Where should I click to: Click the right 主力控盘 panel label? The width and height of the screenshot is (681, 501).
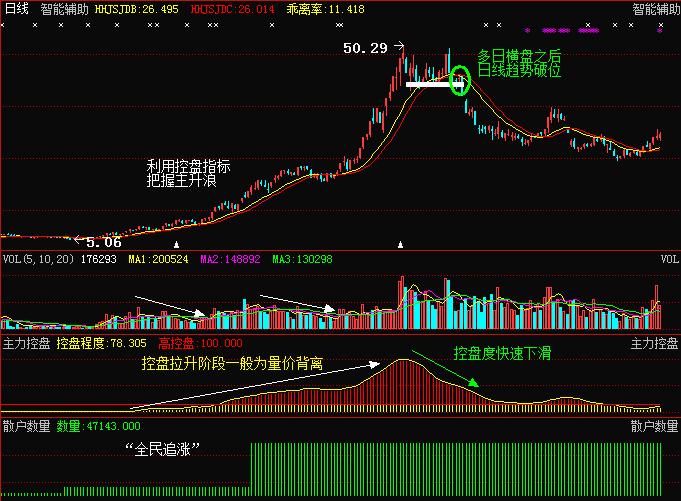point(655,343)
